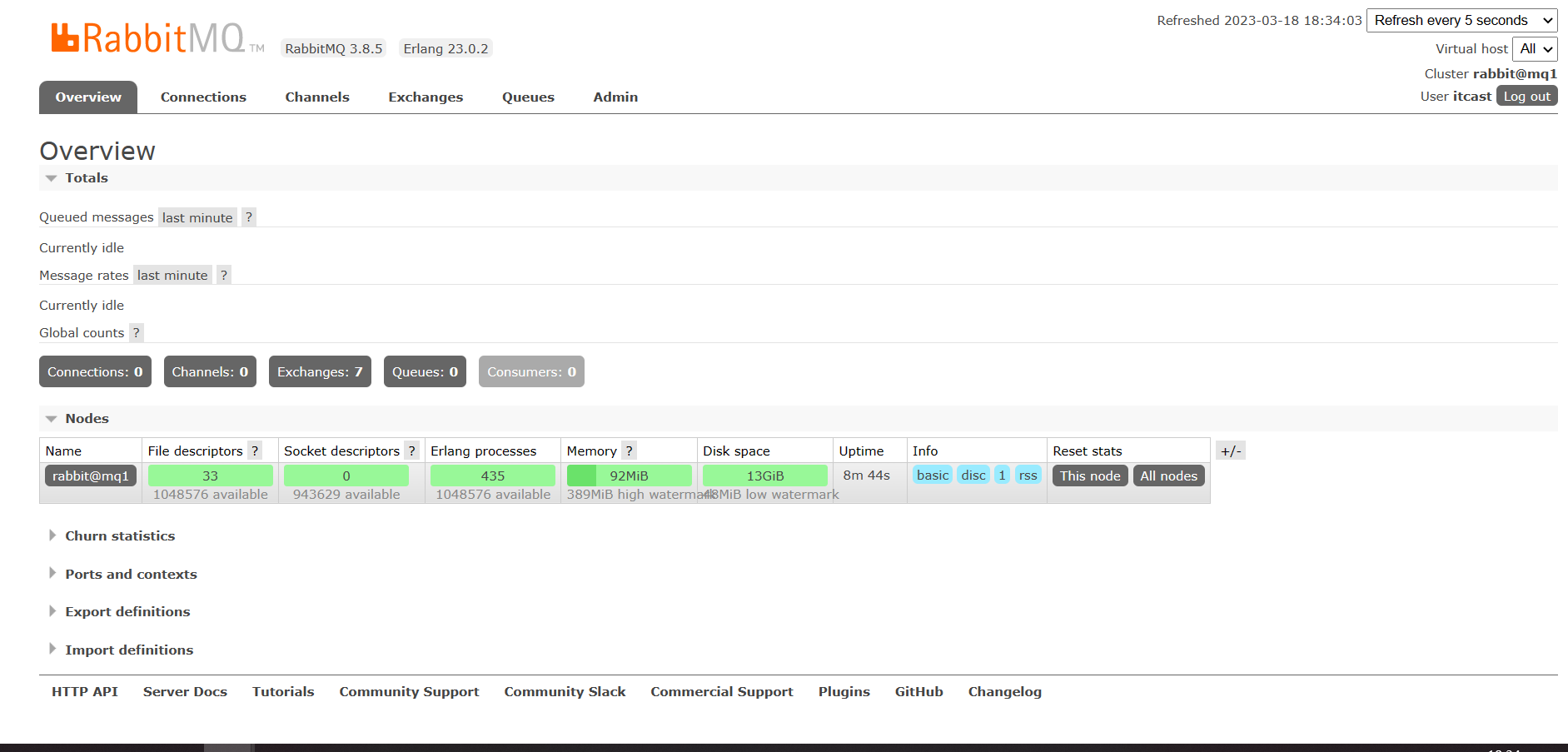The height and width of the screenshot is (752, 1568).
Task: Open the Admin tab
Action: coord(615,97)
